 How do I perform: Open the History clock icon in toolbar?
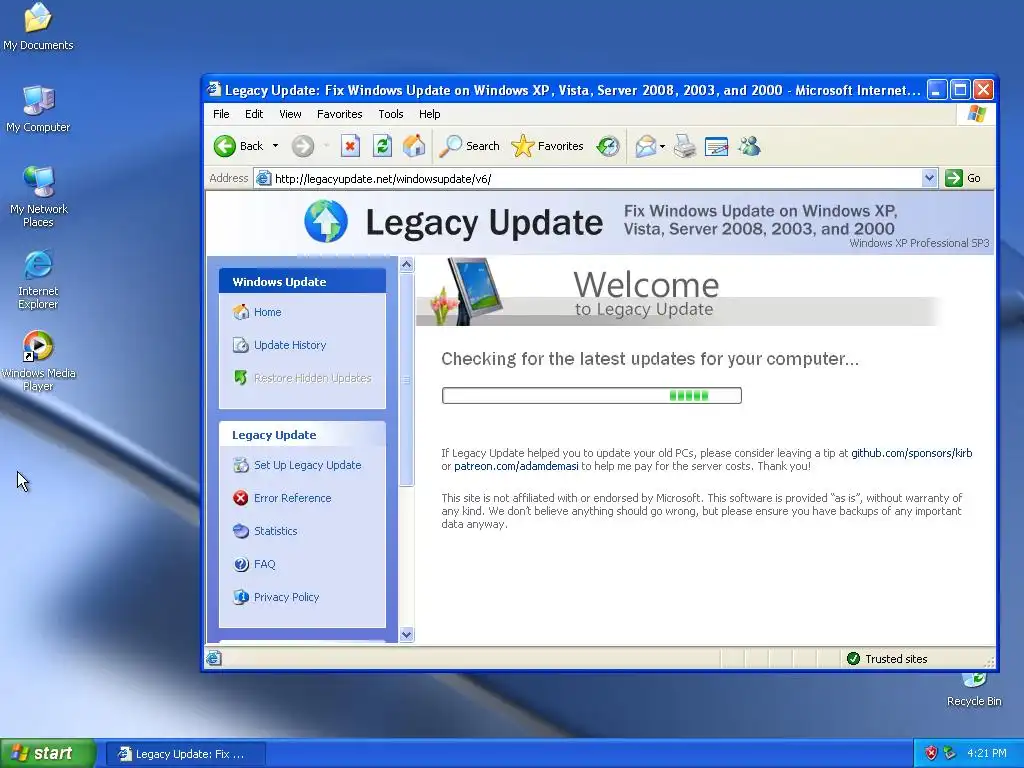click(x=607, y=146)
